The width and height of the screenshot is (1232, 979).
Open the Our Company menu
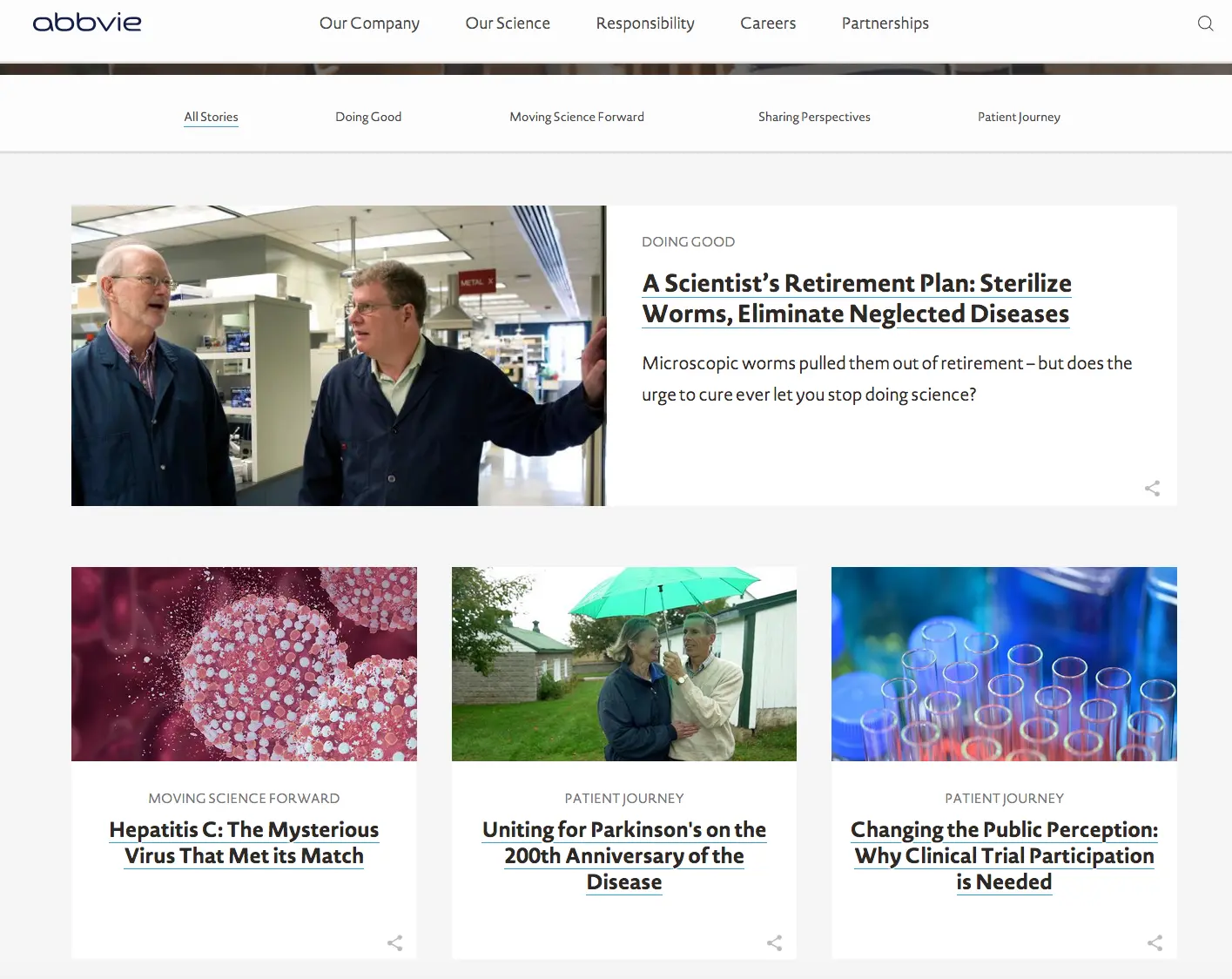pos(369,24)
